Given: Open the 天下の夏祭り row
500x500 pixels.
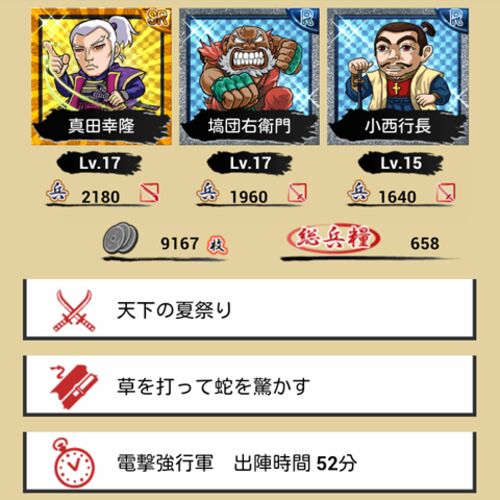Looking at the screenshot, I should click(x=249, y=310).
